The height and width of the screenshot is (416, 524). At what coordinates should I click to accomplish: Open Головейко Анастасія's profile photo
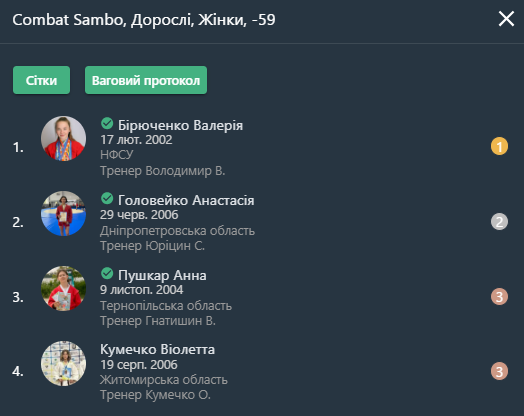63,214
